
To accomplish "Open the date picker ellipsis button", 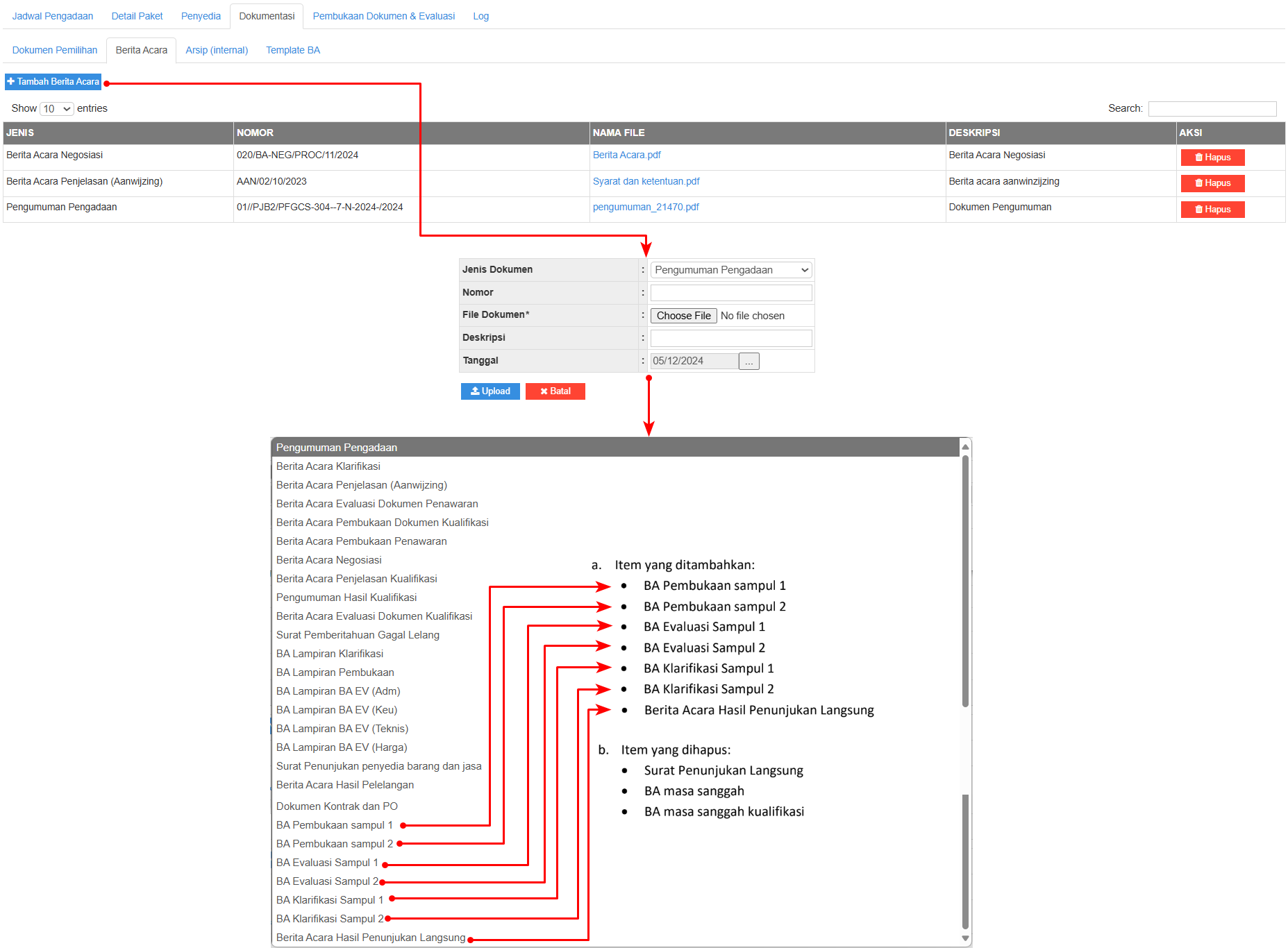I will click(749, 362).
